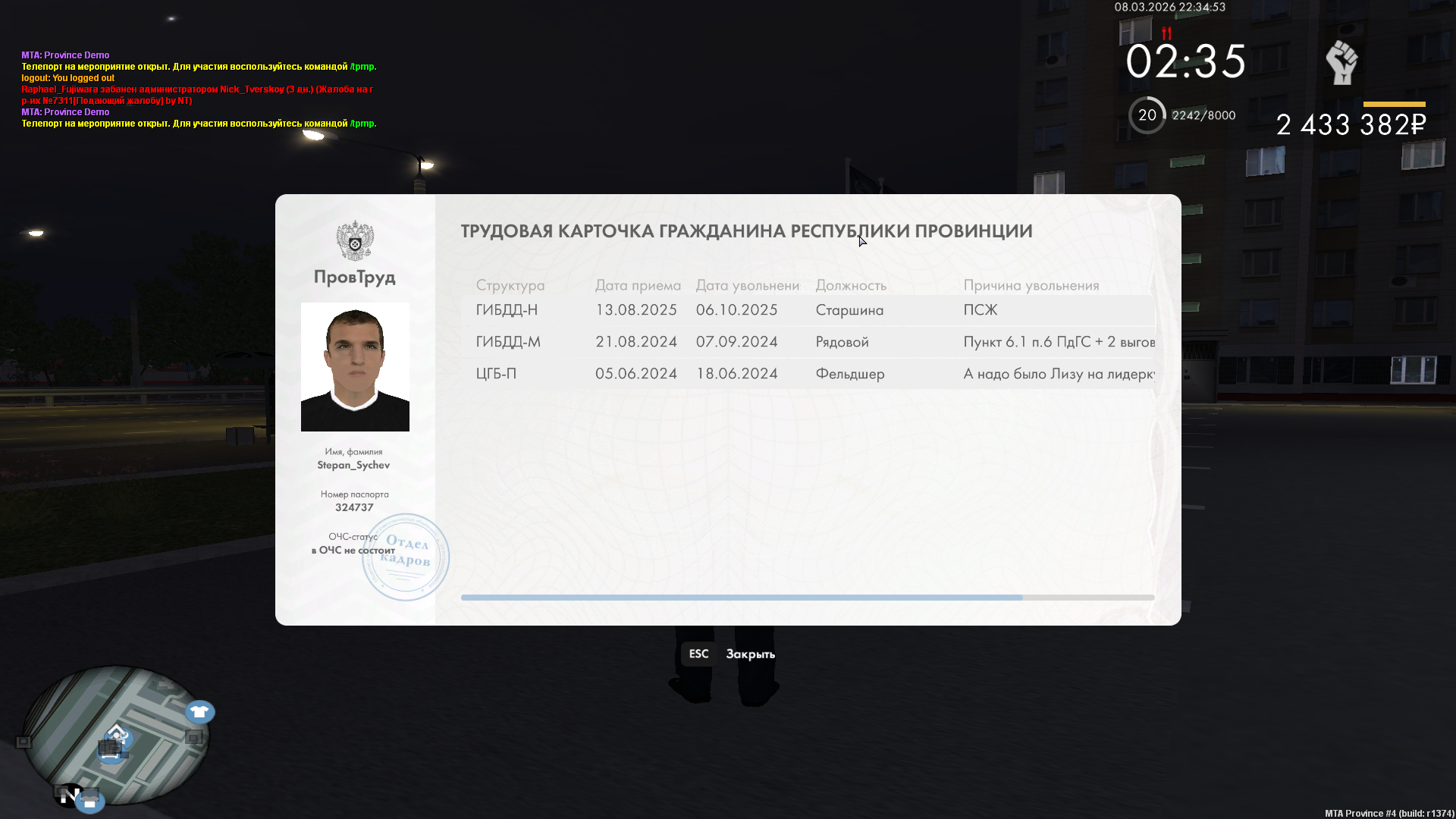Click the Структура column header
The image size is (1456, 819).
[x=510, y=285]
